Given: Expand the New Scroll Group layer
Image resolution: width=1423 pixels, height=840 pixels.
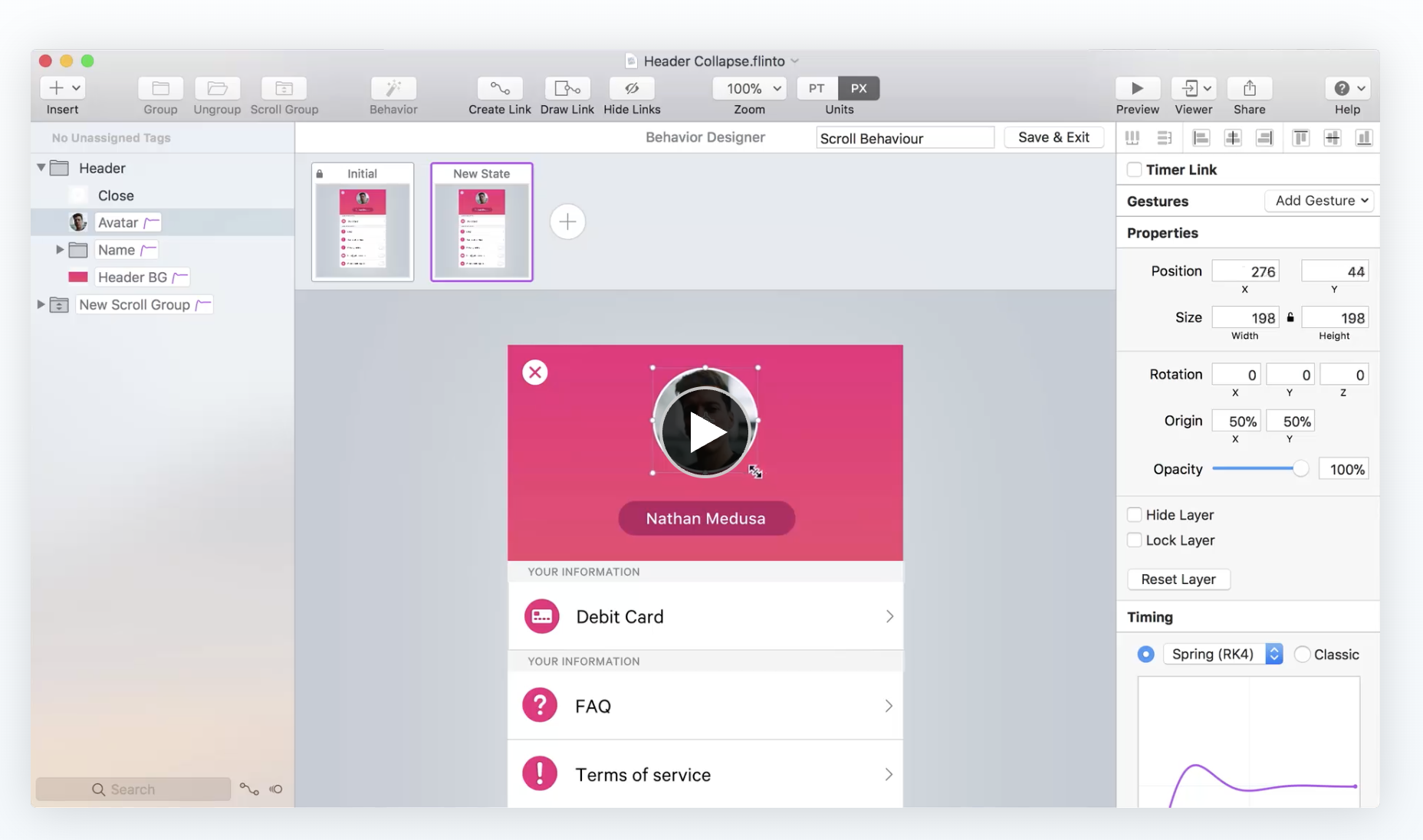Looking at the screenshot, I should tap(41, 304).
